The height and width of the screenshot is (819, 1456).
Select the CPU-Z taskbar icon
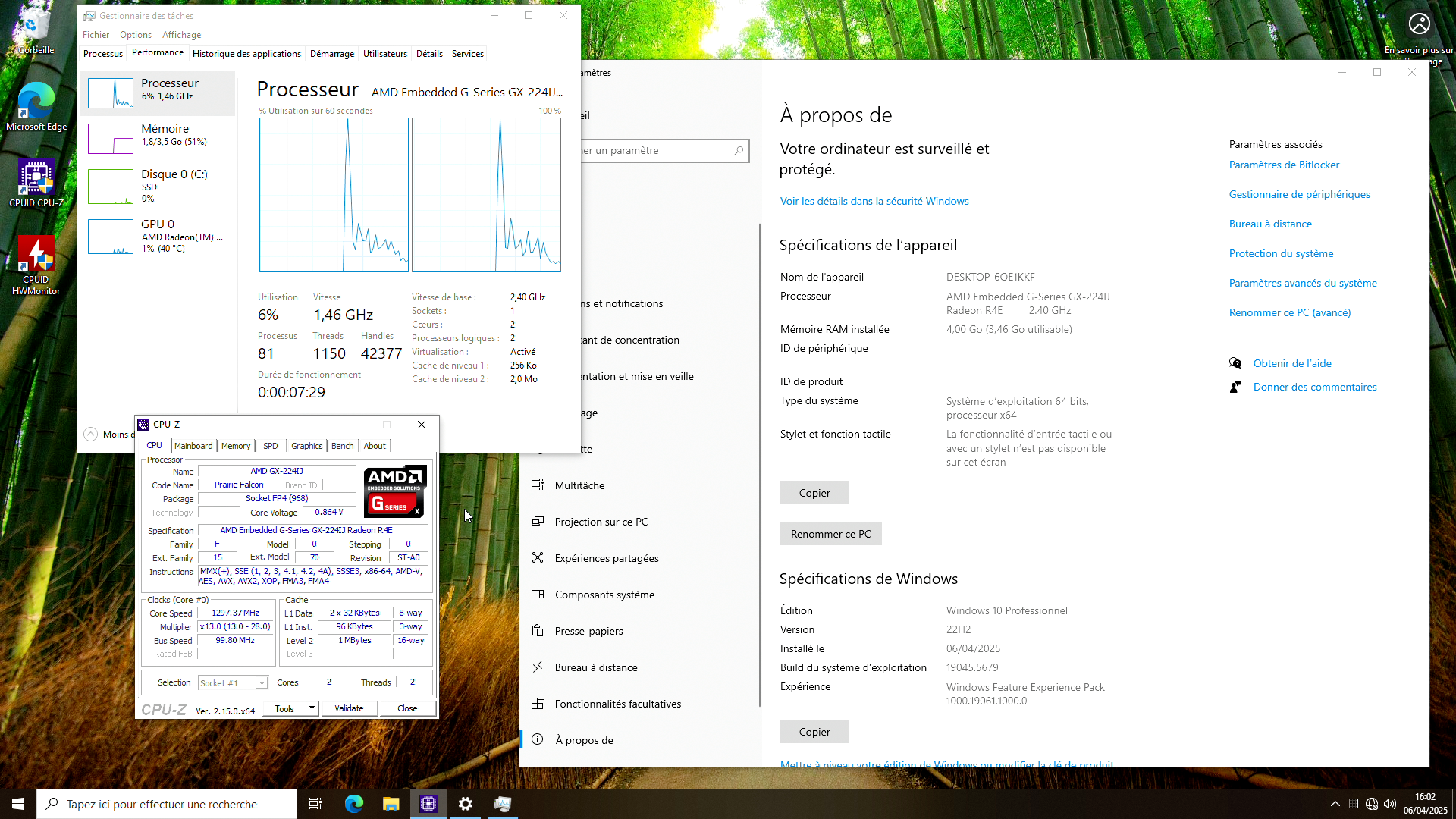point(428,804)
